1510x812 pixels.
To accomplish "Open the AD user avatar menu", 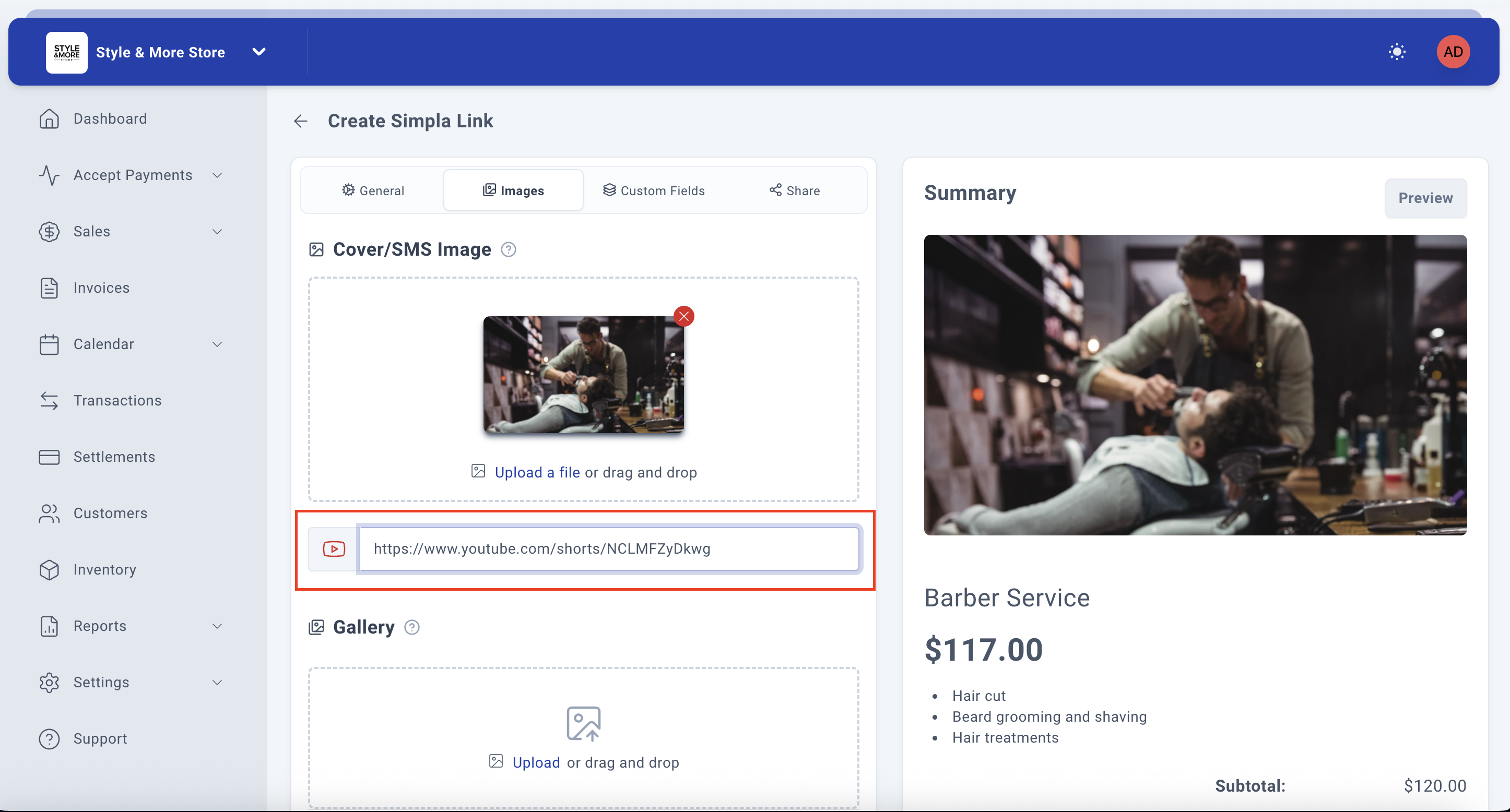I will pyautogui.click(x=1453, y=52).
